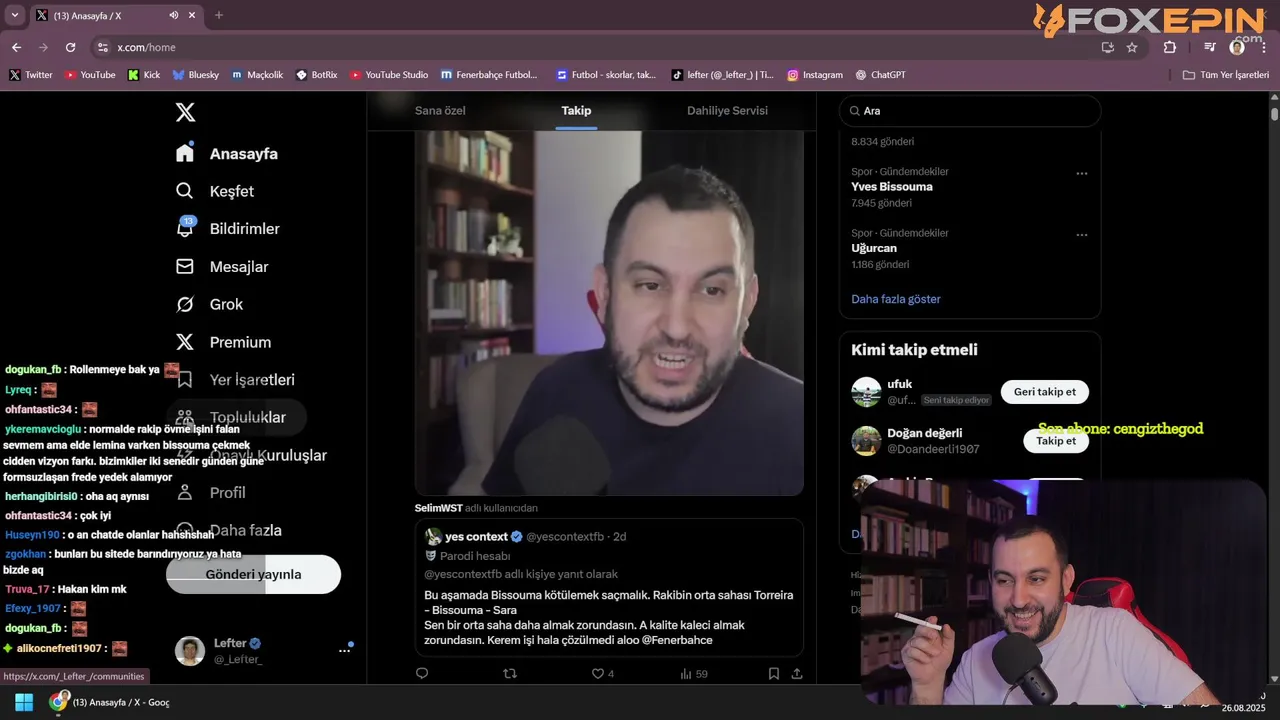View site information for x.com
This screenshot has width=1280, height=720.
pos(102,47)
